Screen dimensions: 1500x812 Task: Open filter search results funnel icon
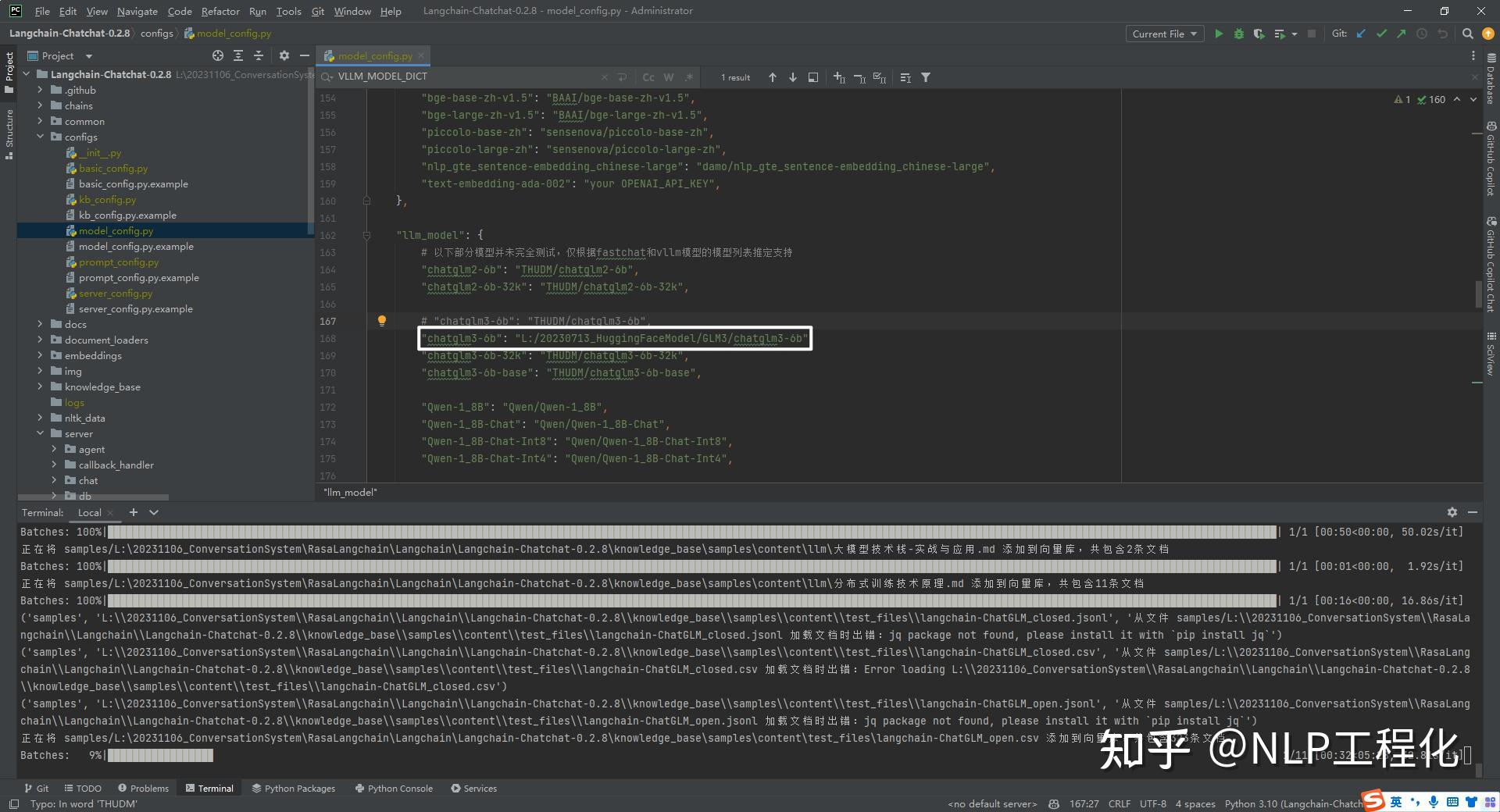click(x=926, y=77)
